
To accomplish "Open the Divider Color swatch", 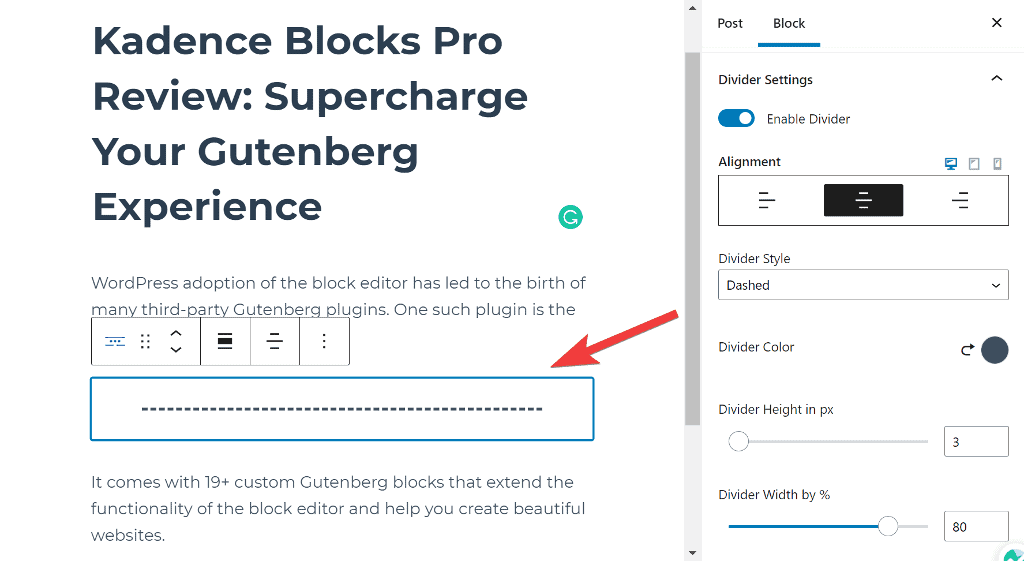I will [x=995, y=350].
